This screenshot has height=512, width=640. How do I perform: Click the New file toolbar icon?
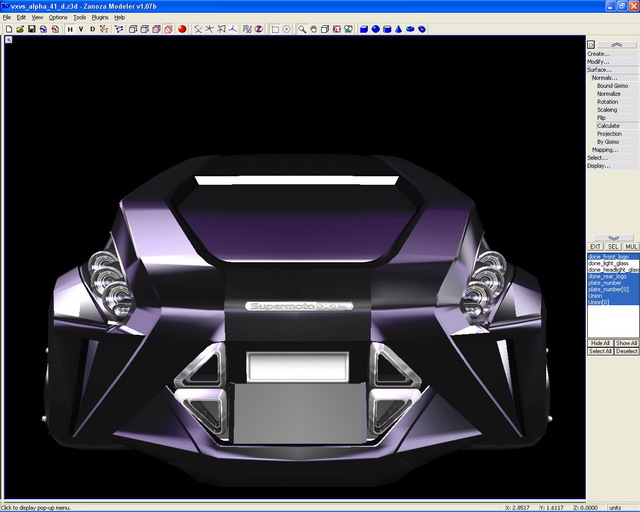pos(8,29)
